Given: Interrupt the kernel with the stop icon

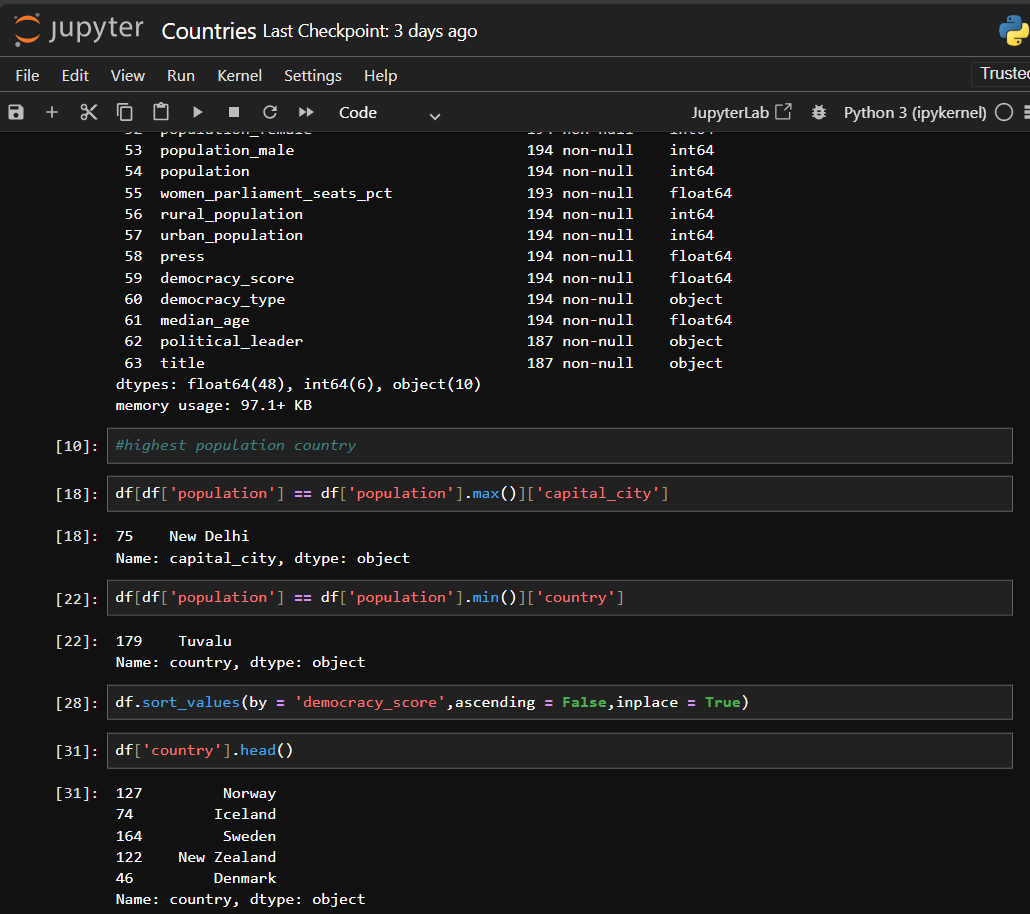Looking at the screenshot, I should (233, 112).
